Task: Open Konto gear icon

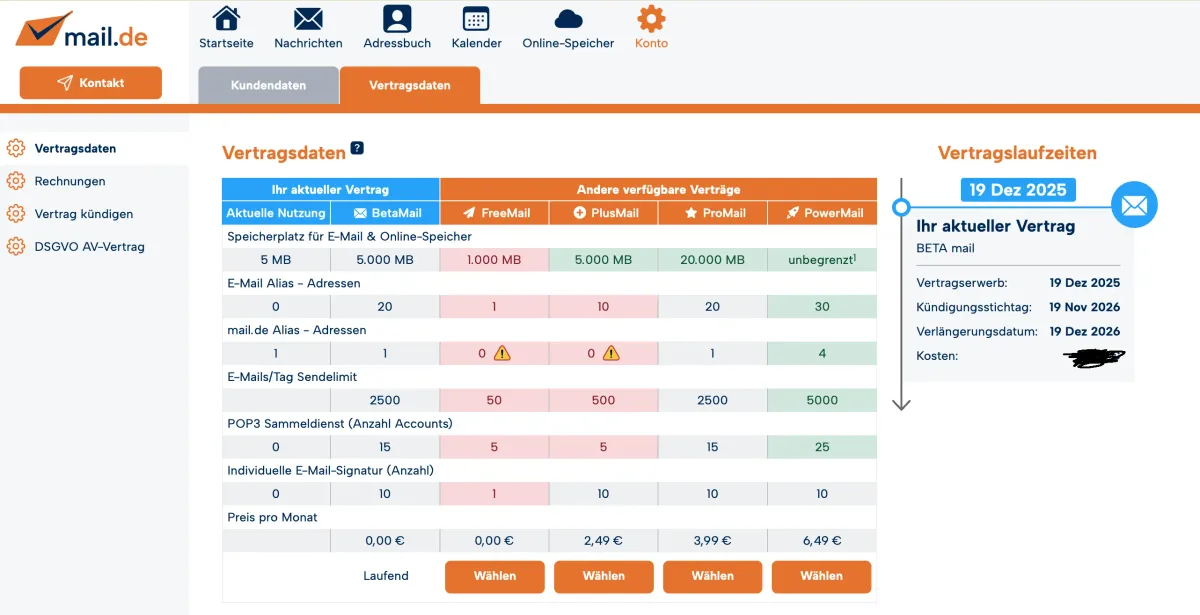Action: [651, 18]
